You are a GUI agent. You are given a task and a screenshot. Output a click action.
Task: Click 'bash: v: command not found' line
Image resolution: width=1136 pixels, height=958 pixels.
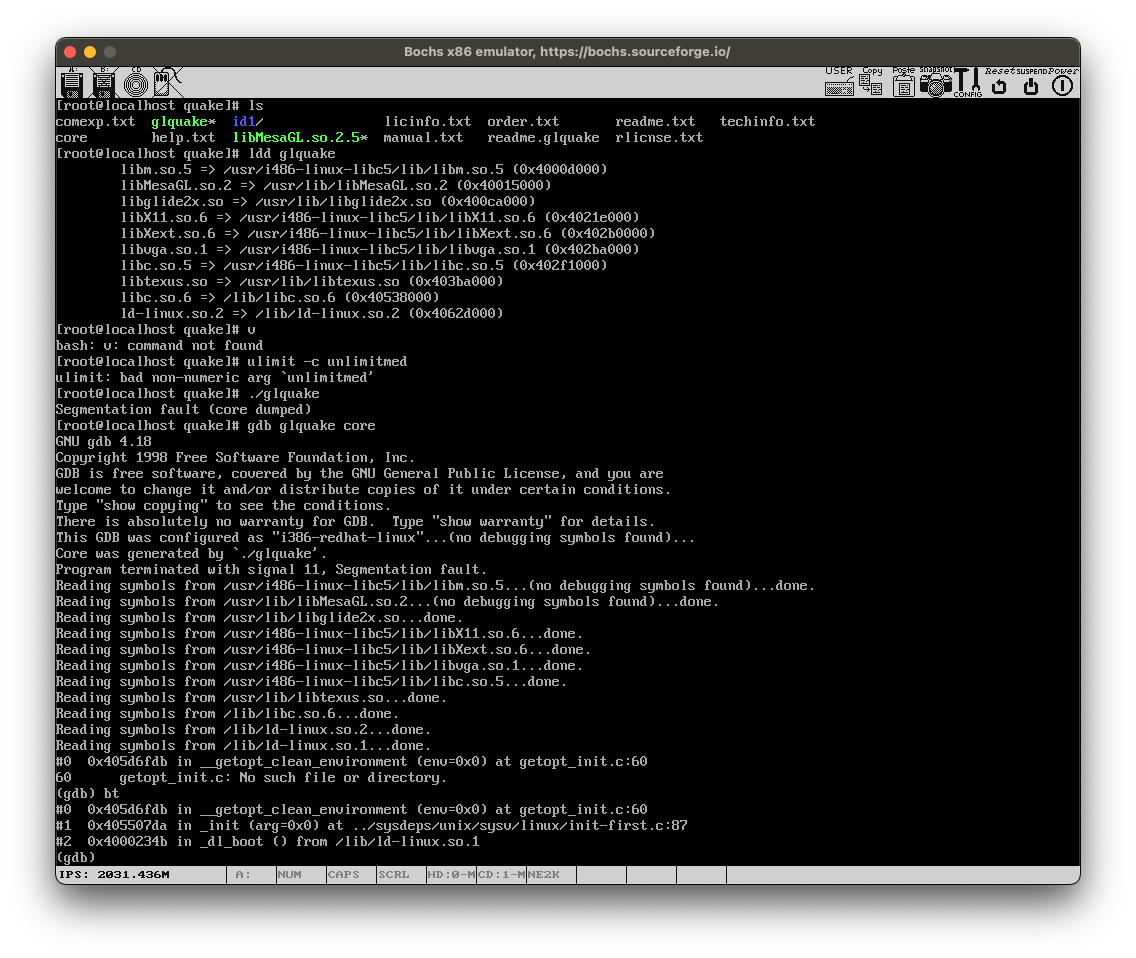[159, 346]
